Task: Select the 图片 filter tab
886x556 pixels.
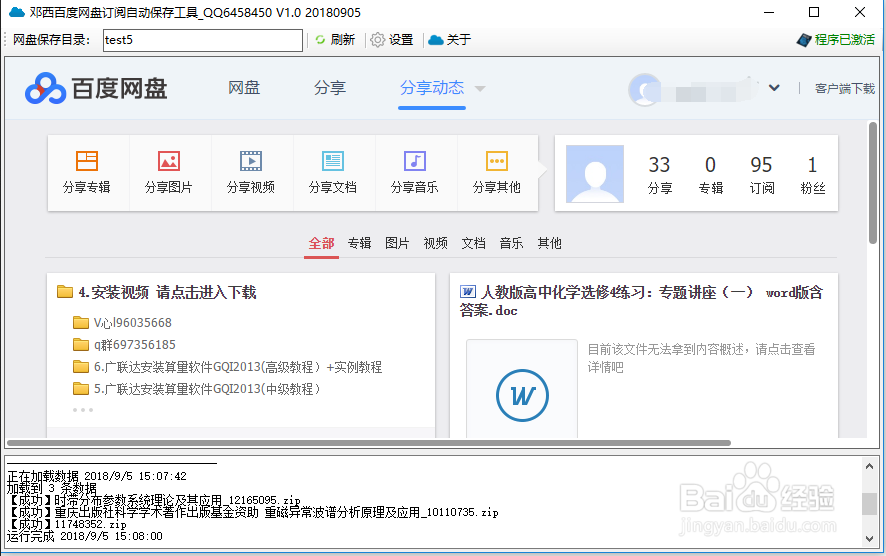Action: (397, 244)
